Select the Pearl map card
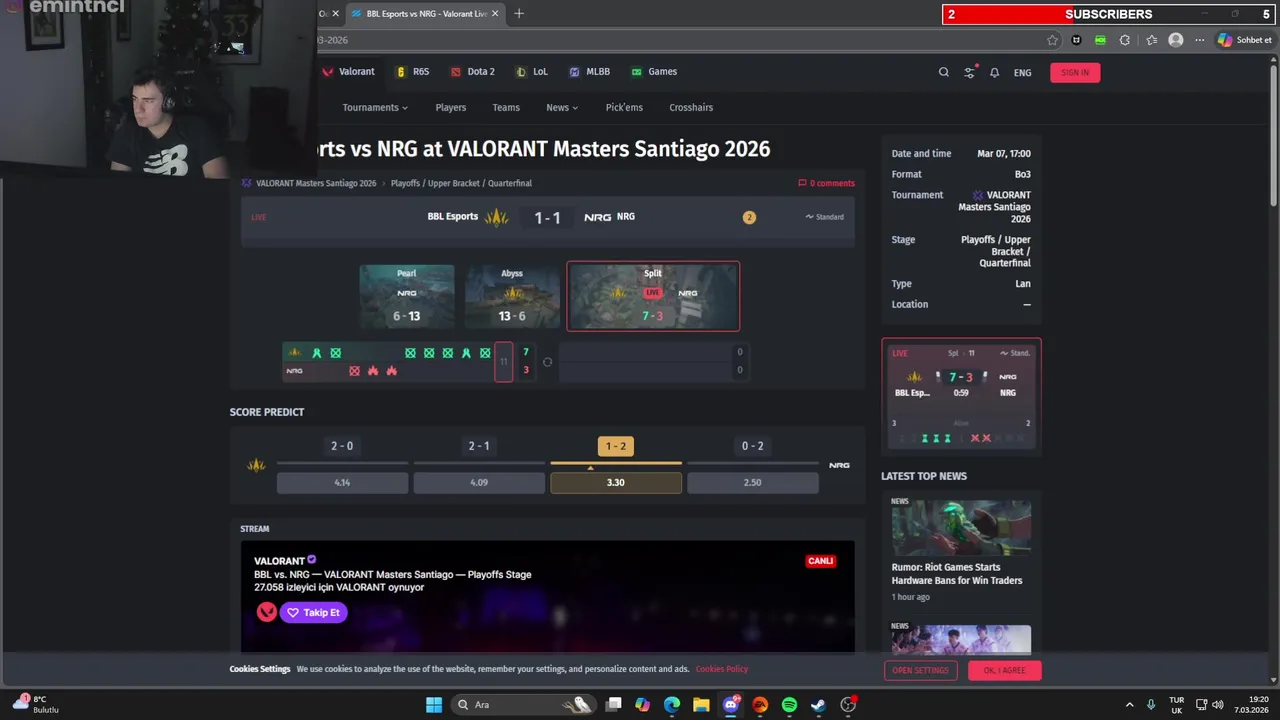 tap(407, 296)
